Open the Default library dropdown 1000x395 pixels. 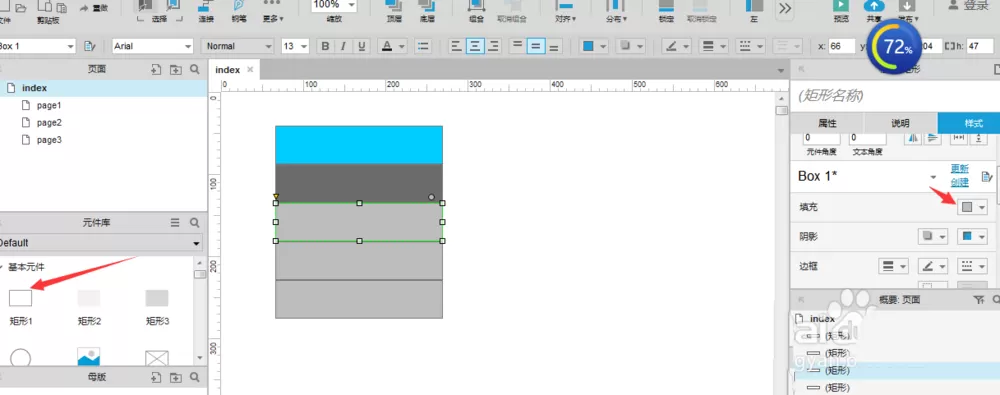pos(100,243)
